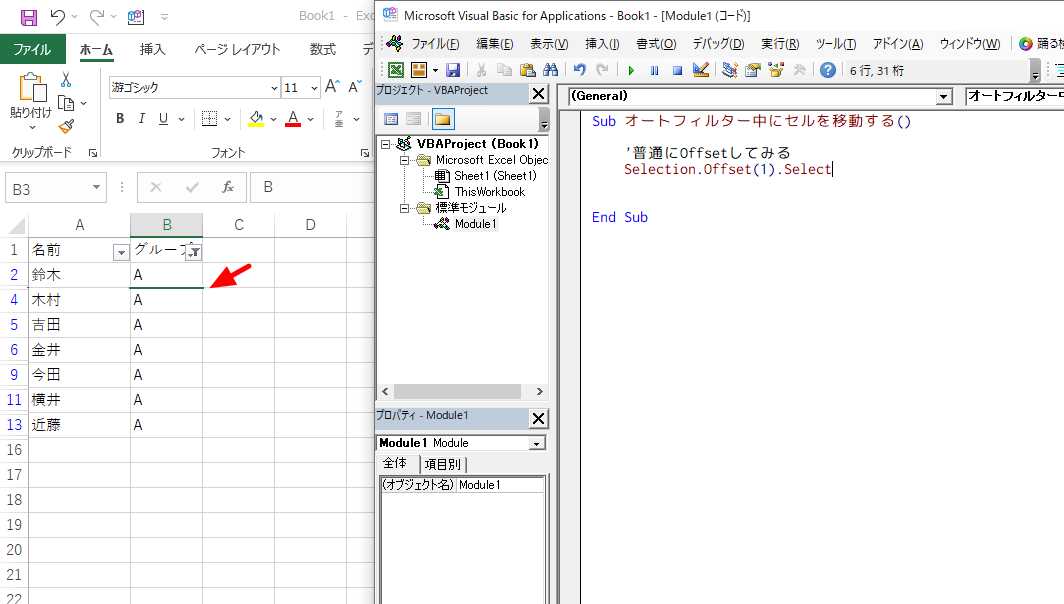Collapse Microsoft Excel Objects folder

coord(404,160)
